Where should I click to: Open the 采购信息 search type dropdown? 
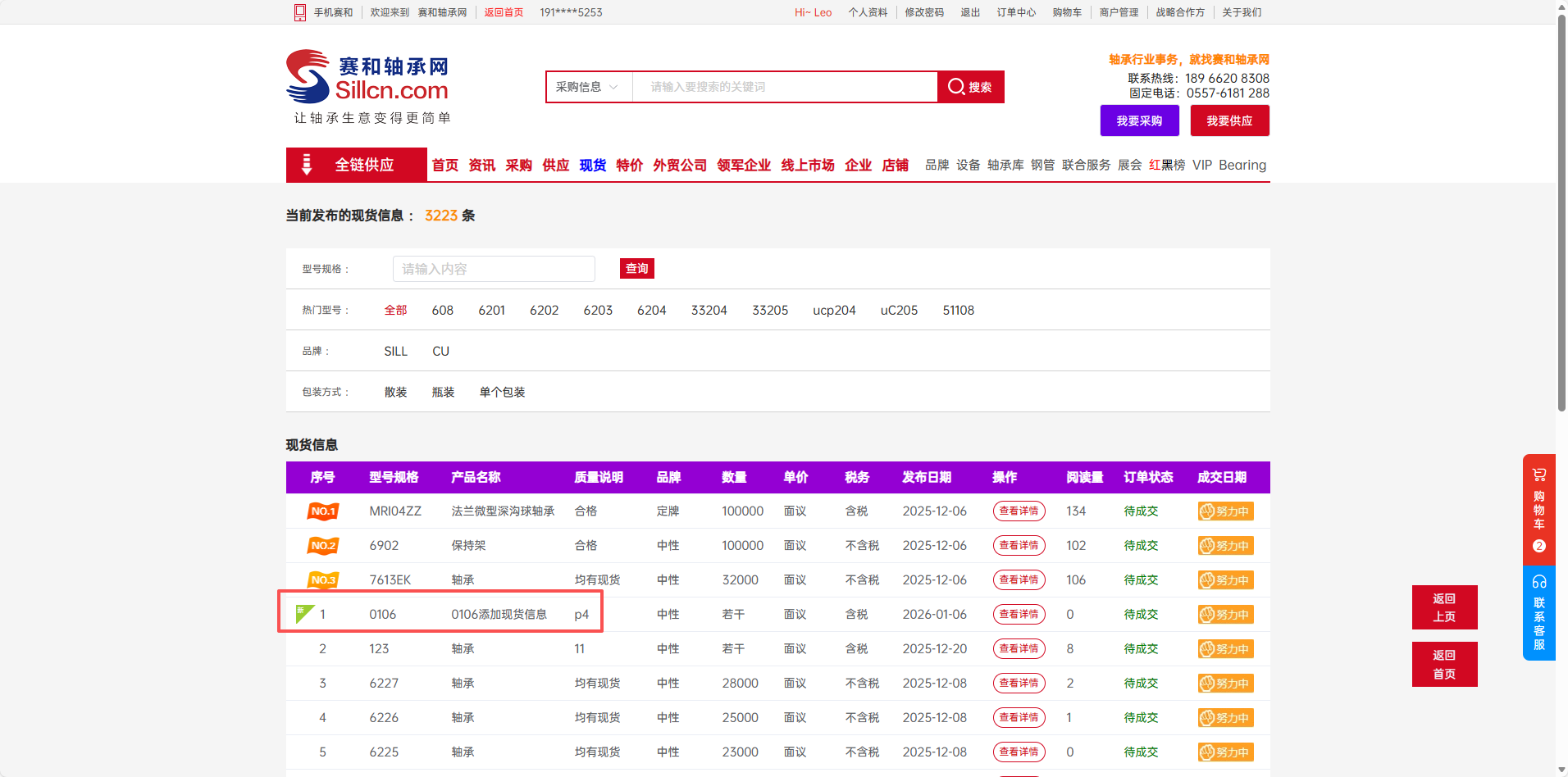point(588,87)
